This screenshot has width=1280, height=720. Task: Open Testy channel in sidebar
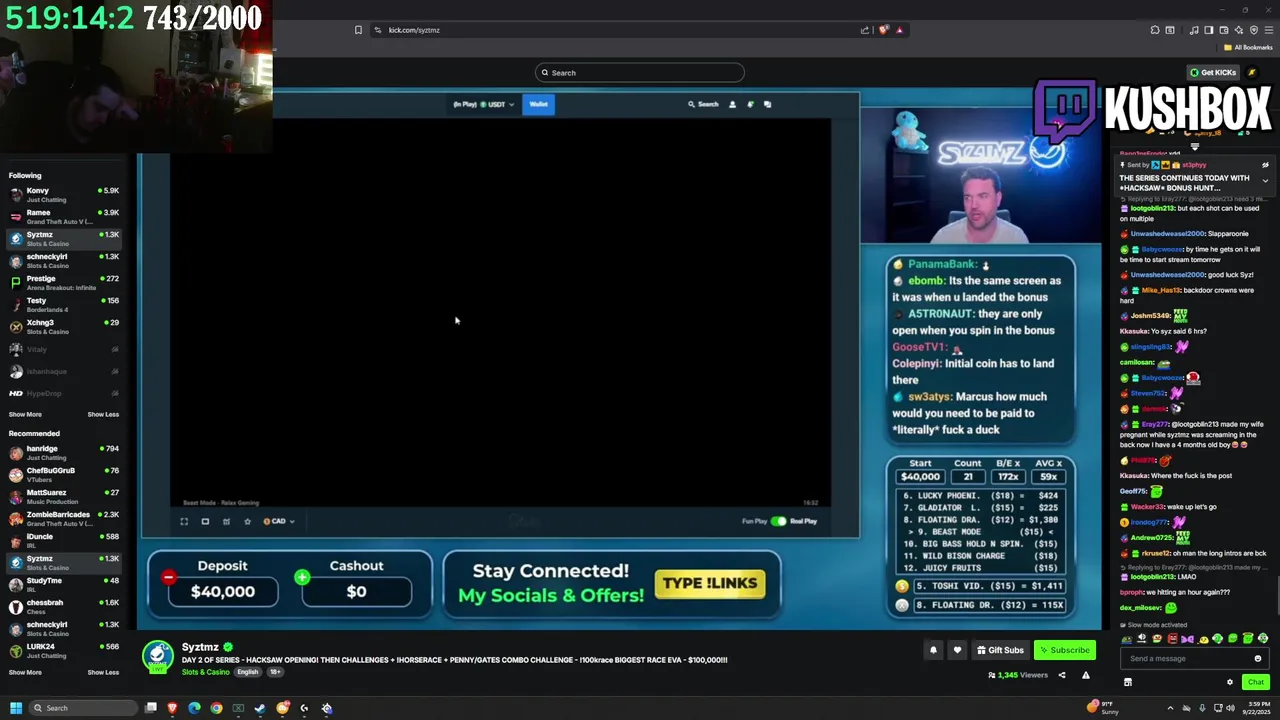tap(63, 304)
